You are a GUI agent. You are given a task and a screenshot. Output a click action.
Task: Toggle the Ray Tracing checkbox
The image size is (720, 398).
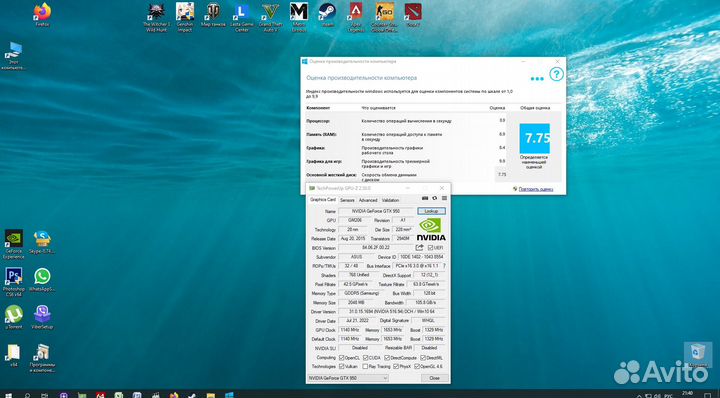pyautogui.click(x=365, y=367)
